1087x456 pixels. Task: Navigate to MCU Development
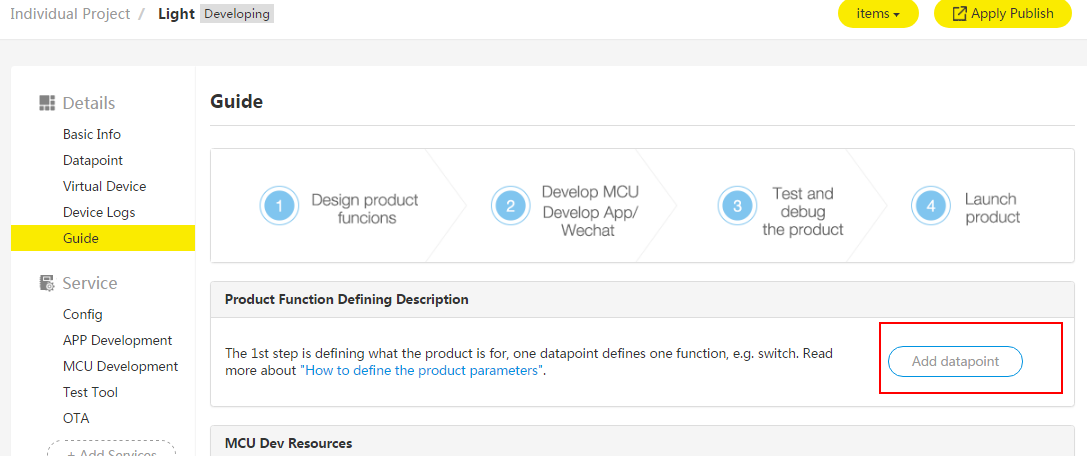pyautogui.click(x=120, y=366)
